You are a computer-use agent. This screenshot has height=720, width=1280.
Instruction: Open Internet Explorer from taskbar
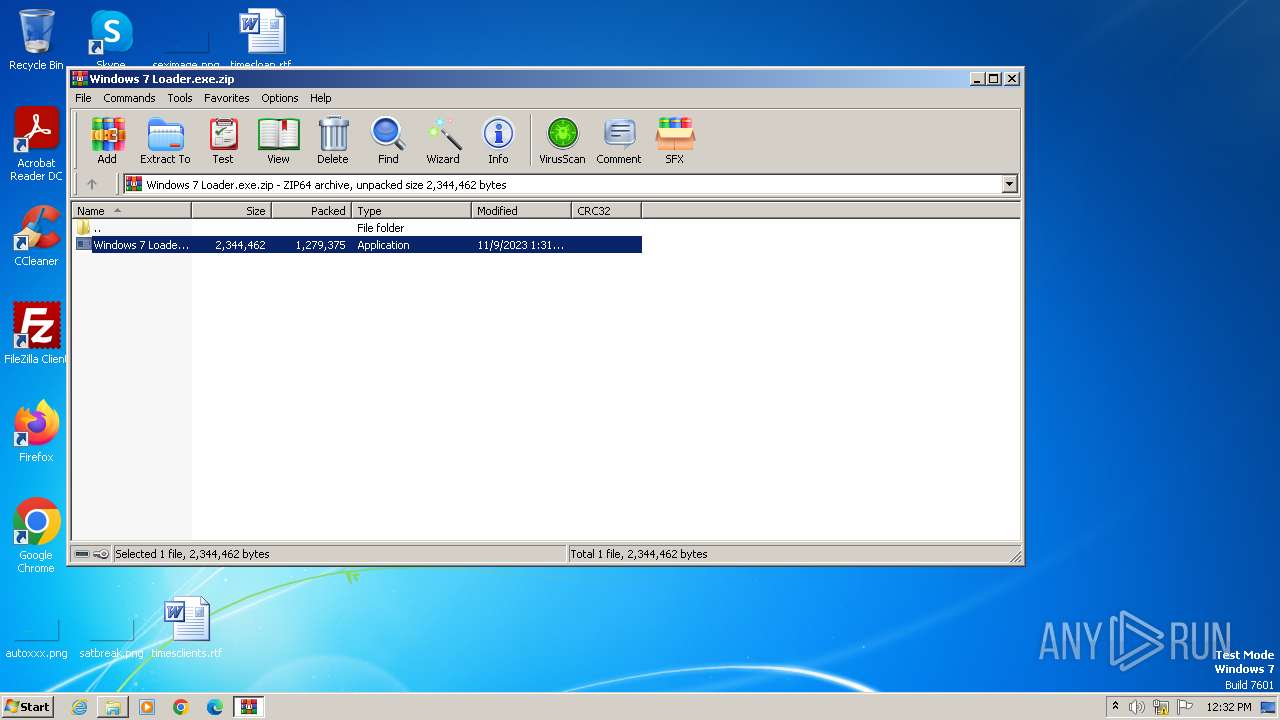pos(79,707)
